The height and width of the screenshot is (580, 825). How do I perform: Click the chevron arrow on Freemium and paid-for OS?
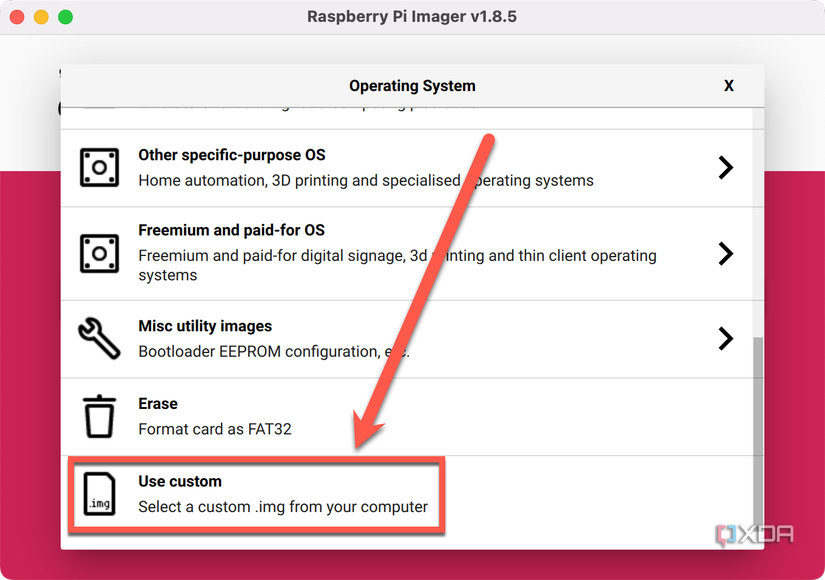pyautogui.click(x=725, y=253)
